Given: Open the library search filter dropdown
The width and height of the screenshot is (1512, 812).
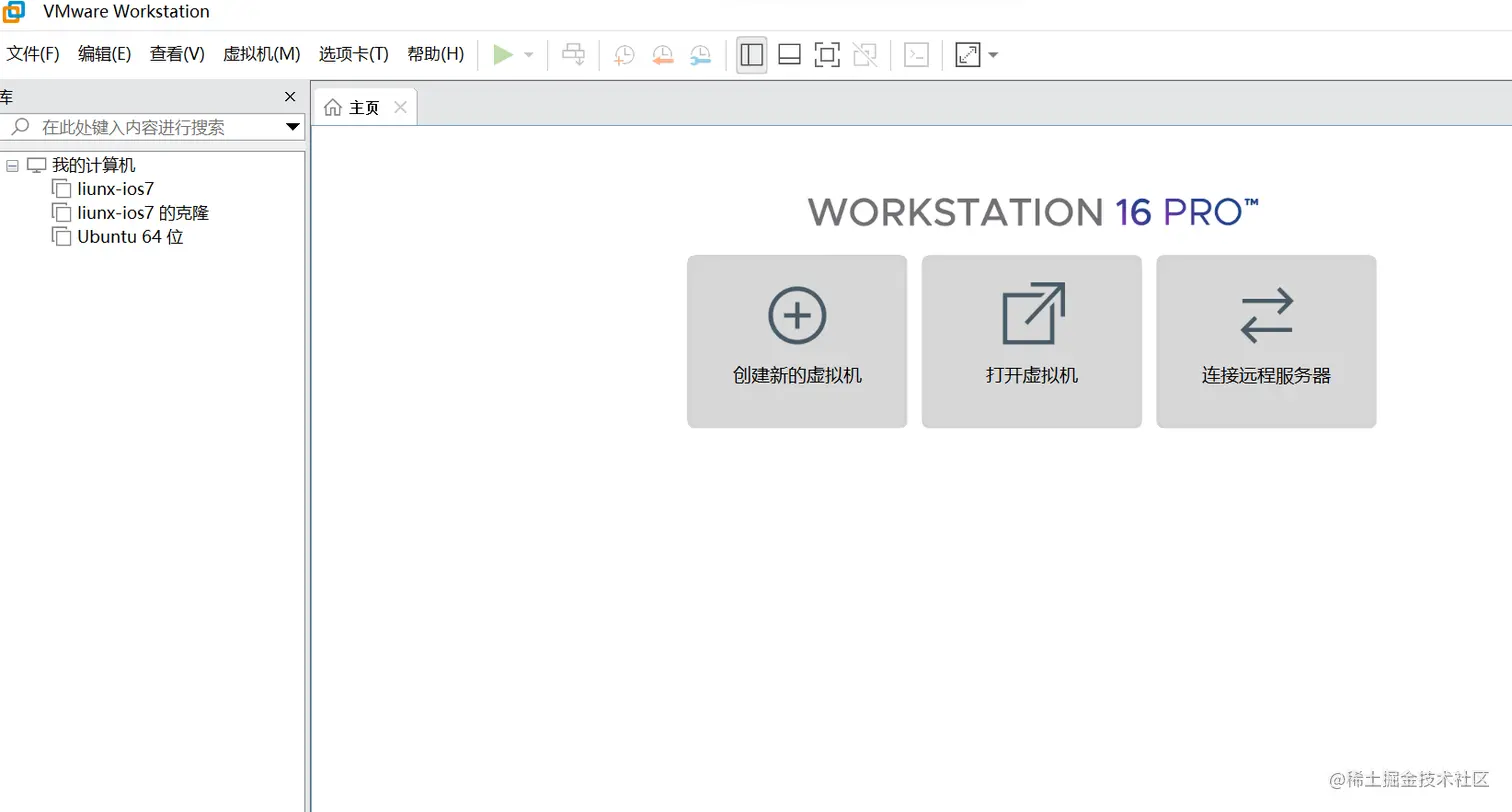Looking at the screenshot, I should pyautogui.click(x=293, y=128).
